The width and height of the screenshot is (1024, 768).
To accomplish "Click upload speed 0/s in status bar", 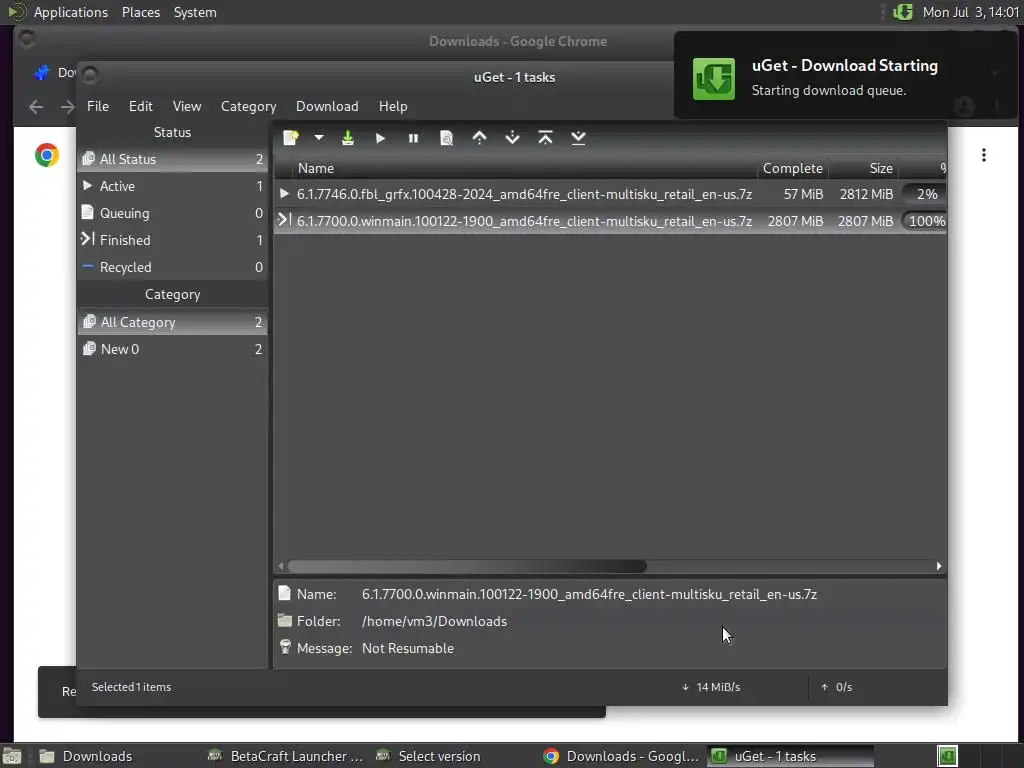I will pyautogui.click(x=837, y=687).
